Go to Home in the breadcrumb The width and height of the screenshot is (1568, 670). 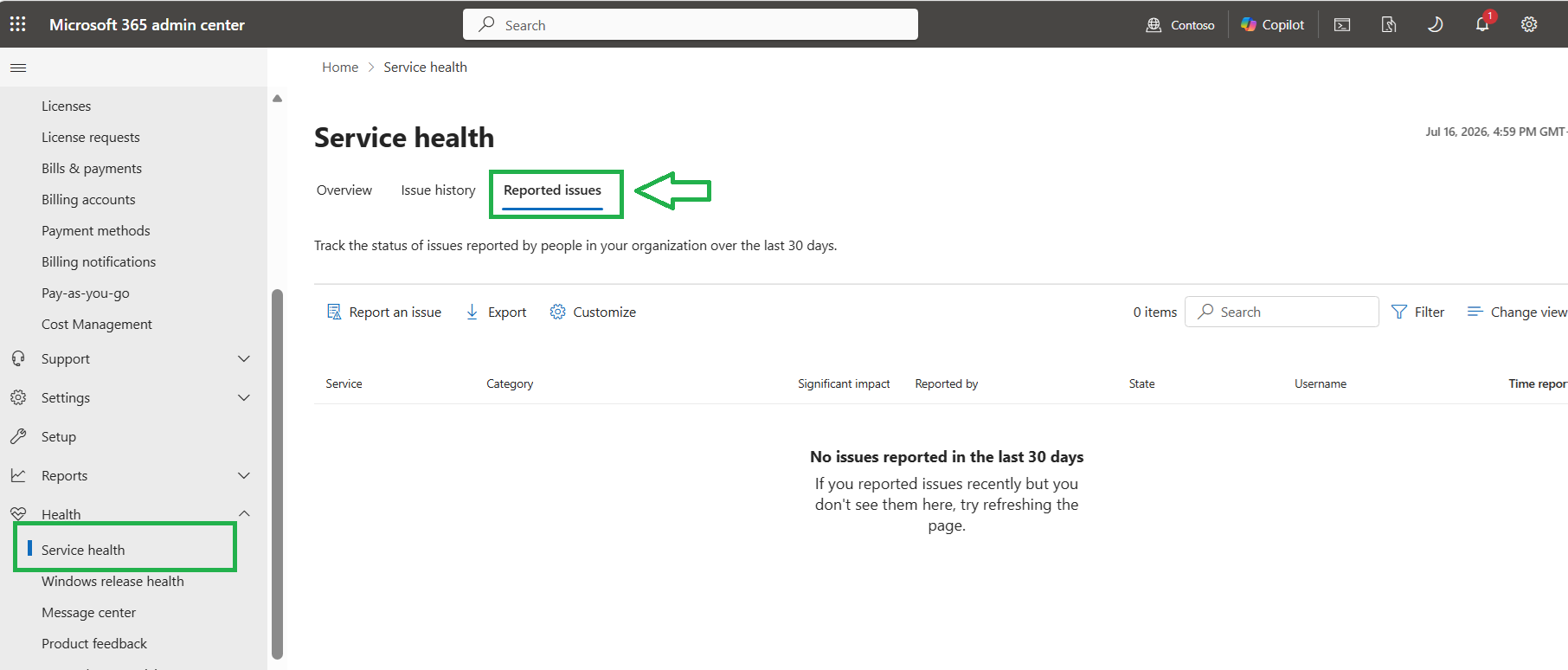[340, 68]
